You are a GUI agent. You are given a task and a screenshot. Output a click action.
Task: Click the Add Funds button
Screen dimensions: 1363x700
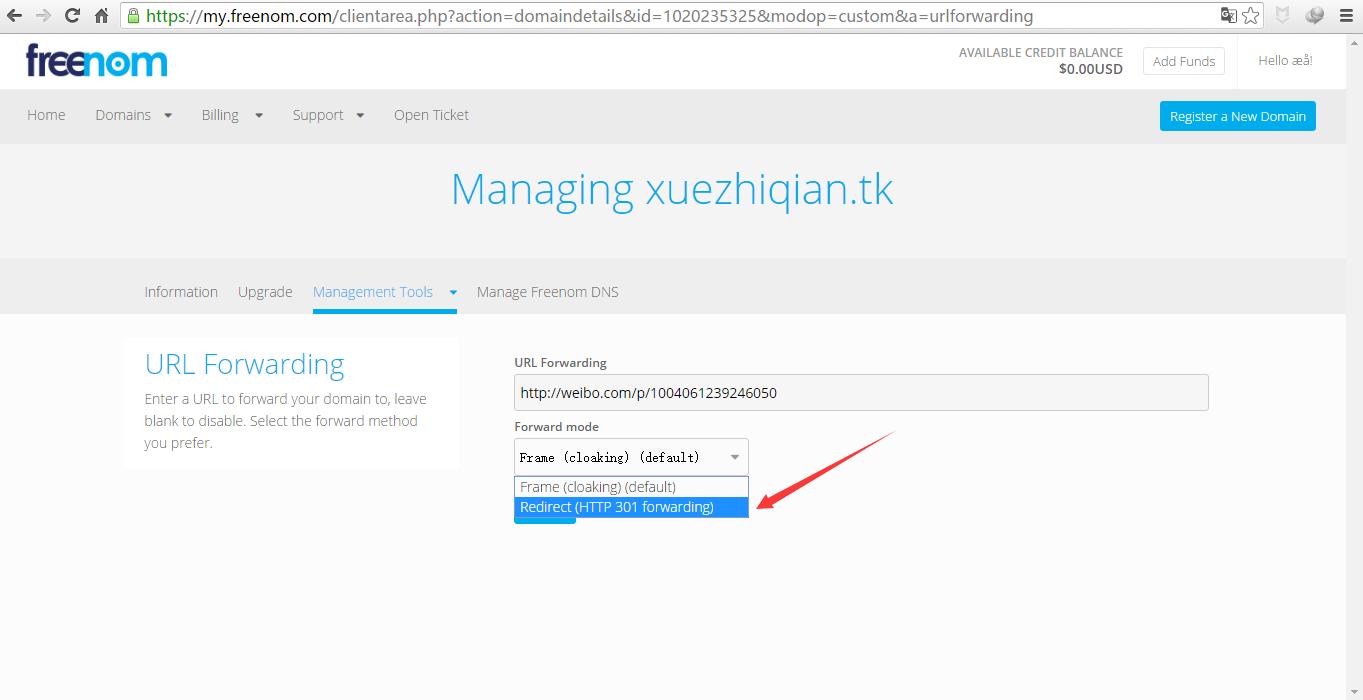point(1183,61)
